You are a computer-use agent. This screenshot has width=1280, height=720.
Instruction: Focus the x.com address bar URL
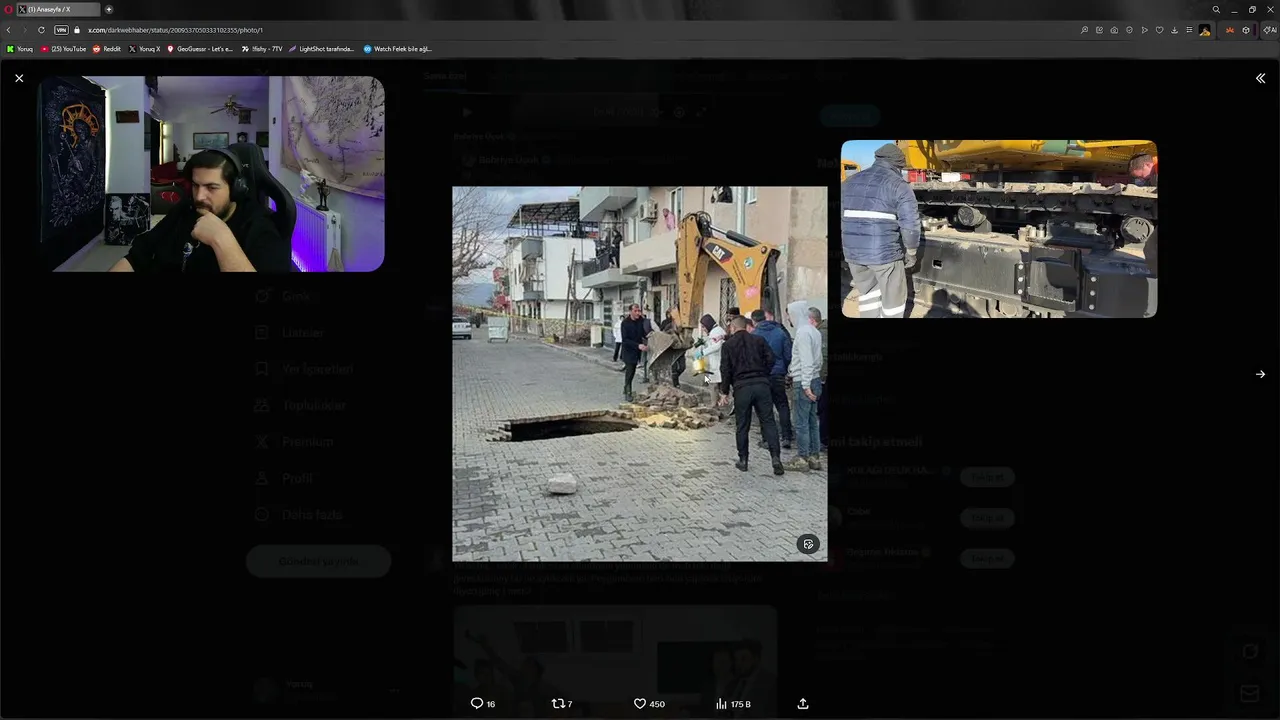pyautogui.click(x=175, y=30)
